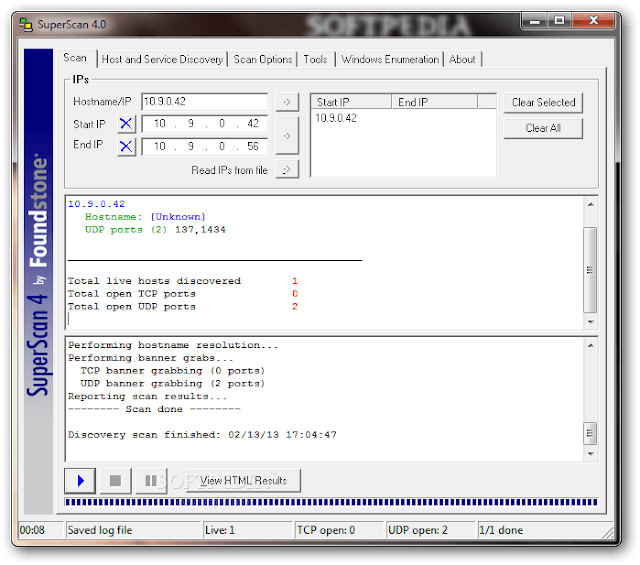
Task: Click the 1/1 done status entry
Action: (x=501, y=530)
